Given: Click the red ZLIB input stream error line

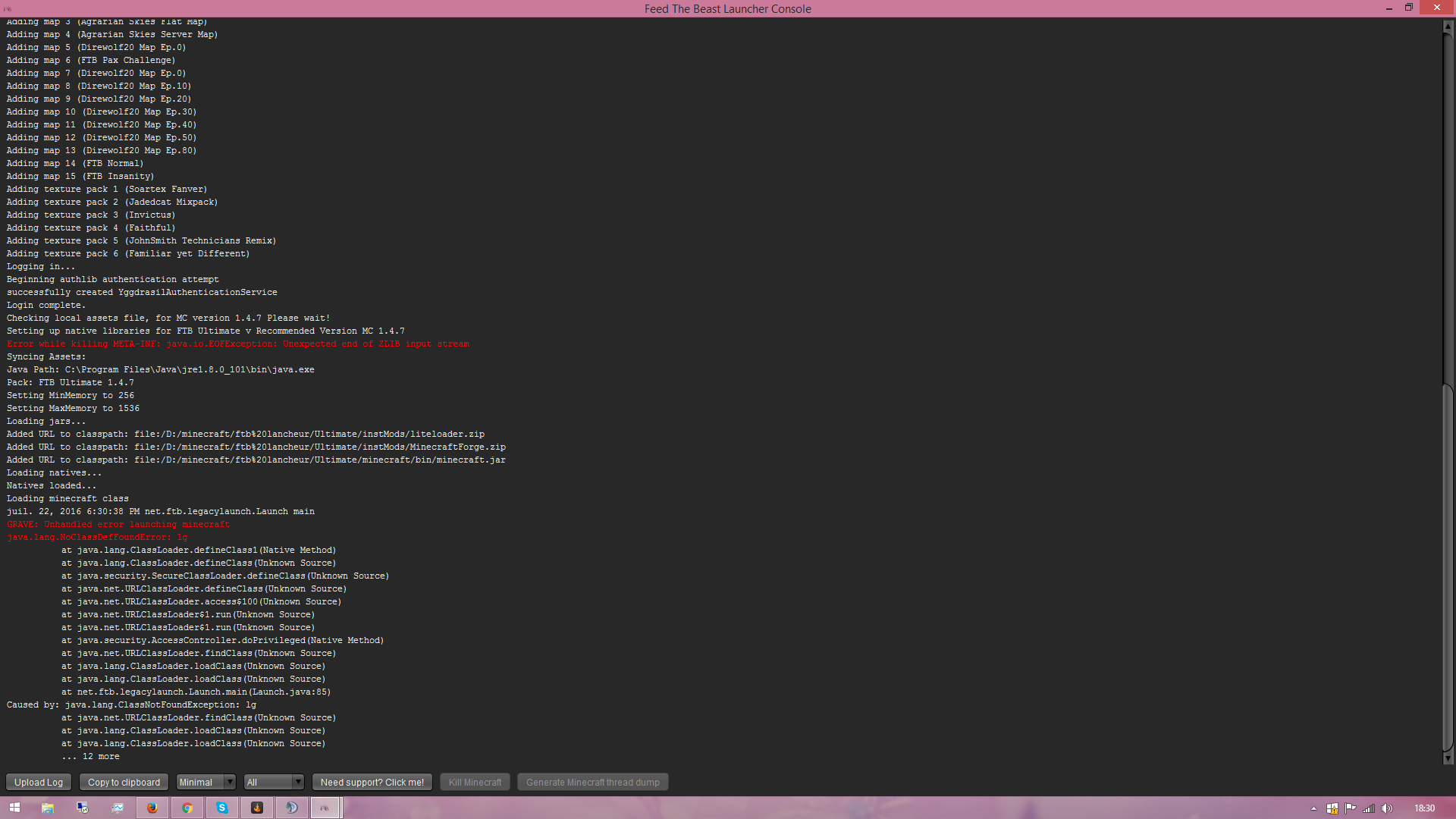Looking at the screenshot, I should (x=238, y=344).
